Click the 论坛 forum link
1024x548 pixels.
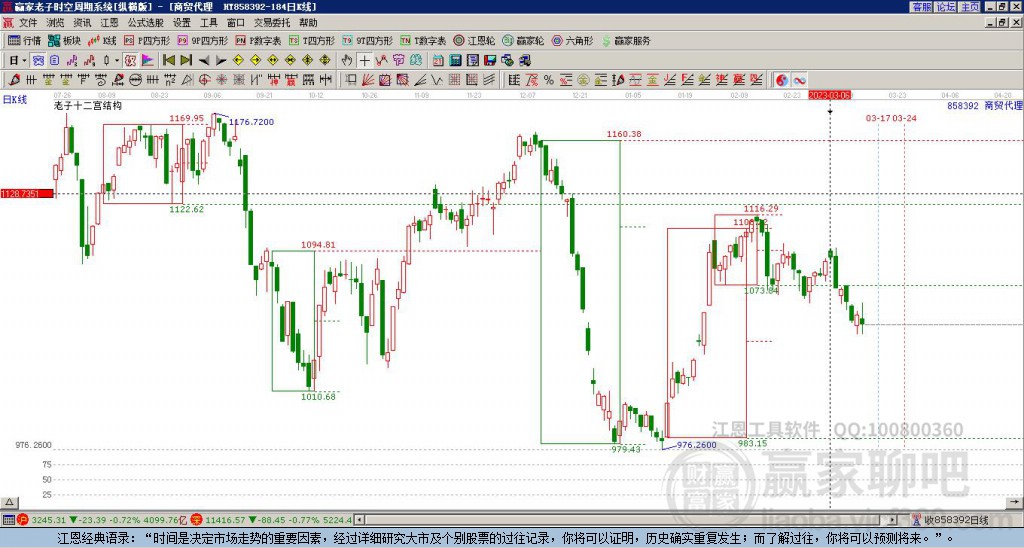(x=946, y=7)
